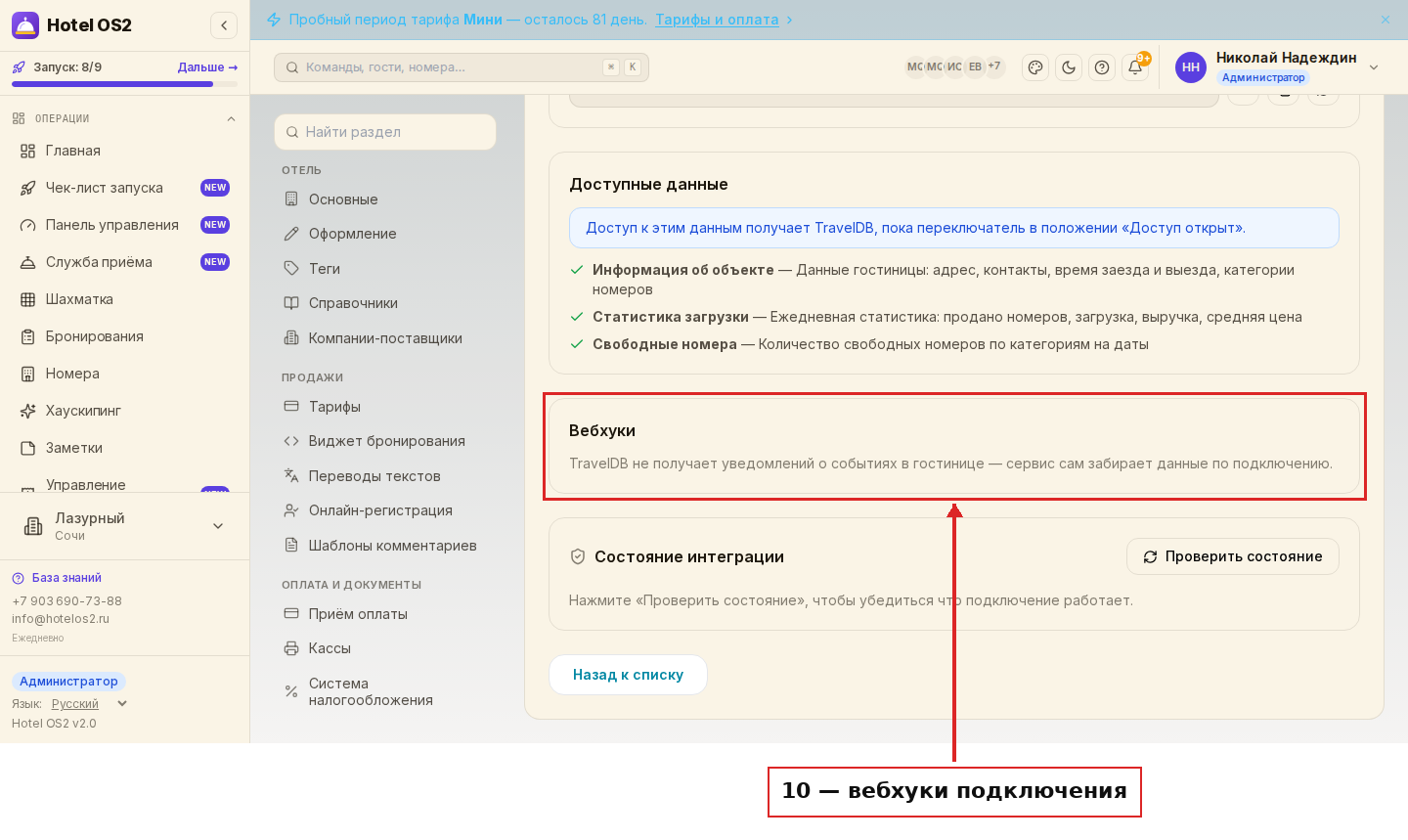The image size is (1408, 840).
Task: Open Заметки in the sidebar
Action: (124, 448)
